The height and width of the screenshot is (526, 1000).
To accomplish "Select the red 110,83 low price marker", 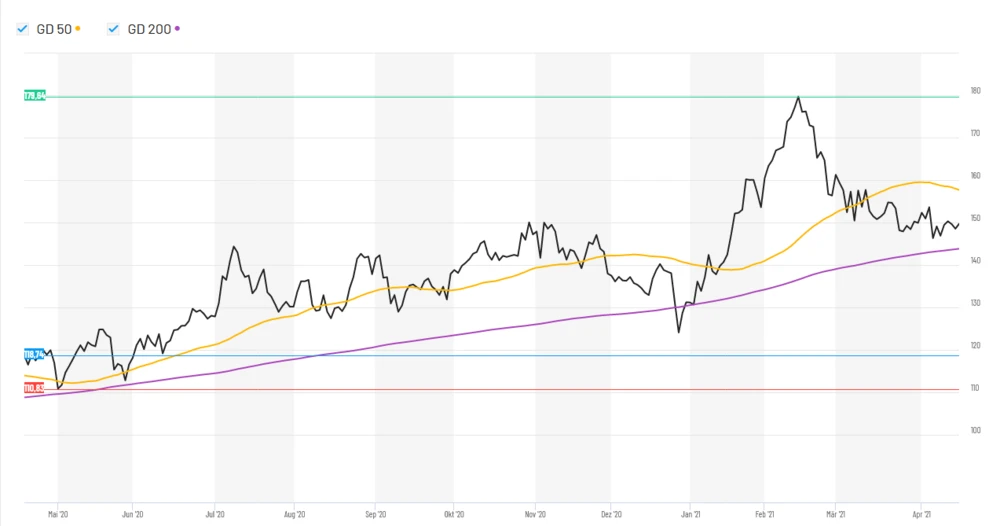I will coord(35,388).
